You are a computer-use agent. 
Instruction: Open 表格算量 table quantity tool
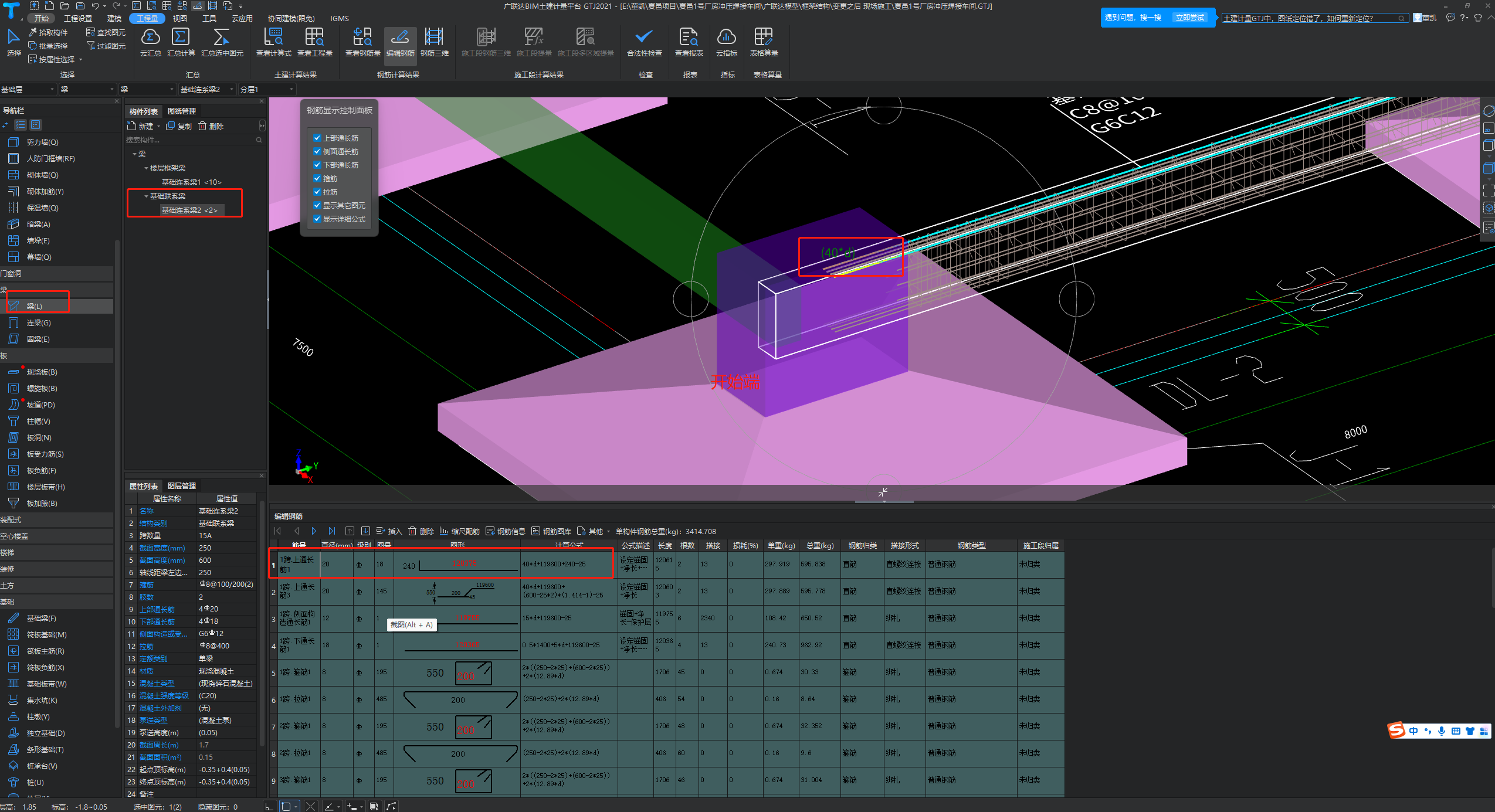pyautogui.click(x=764, y=42)
